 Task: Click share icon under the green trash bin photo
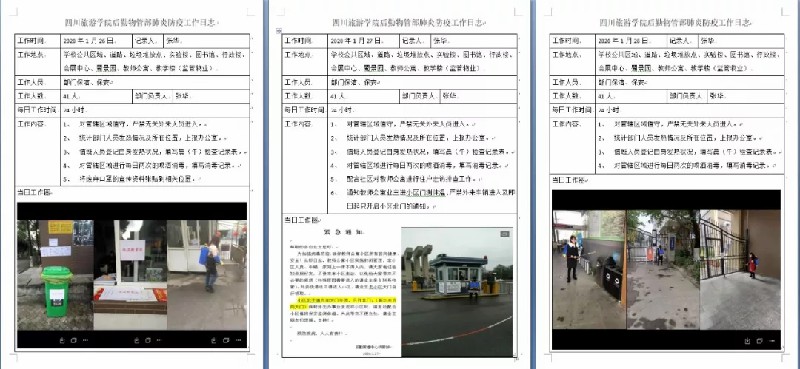pyautogui.click(x=61, y=340)
